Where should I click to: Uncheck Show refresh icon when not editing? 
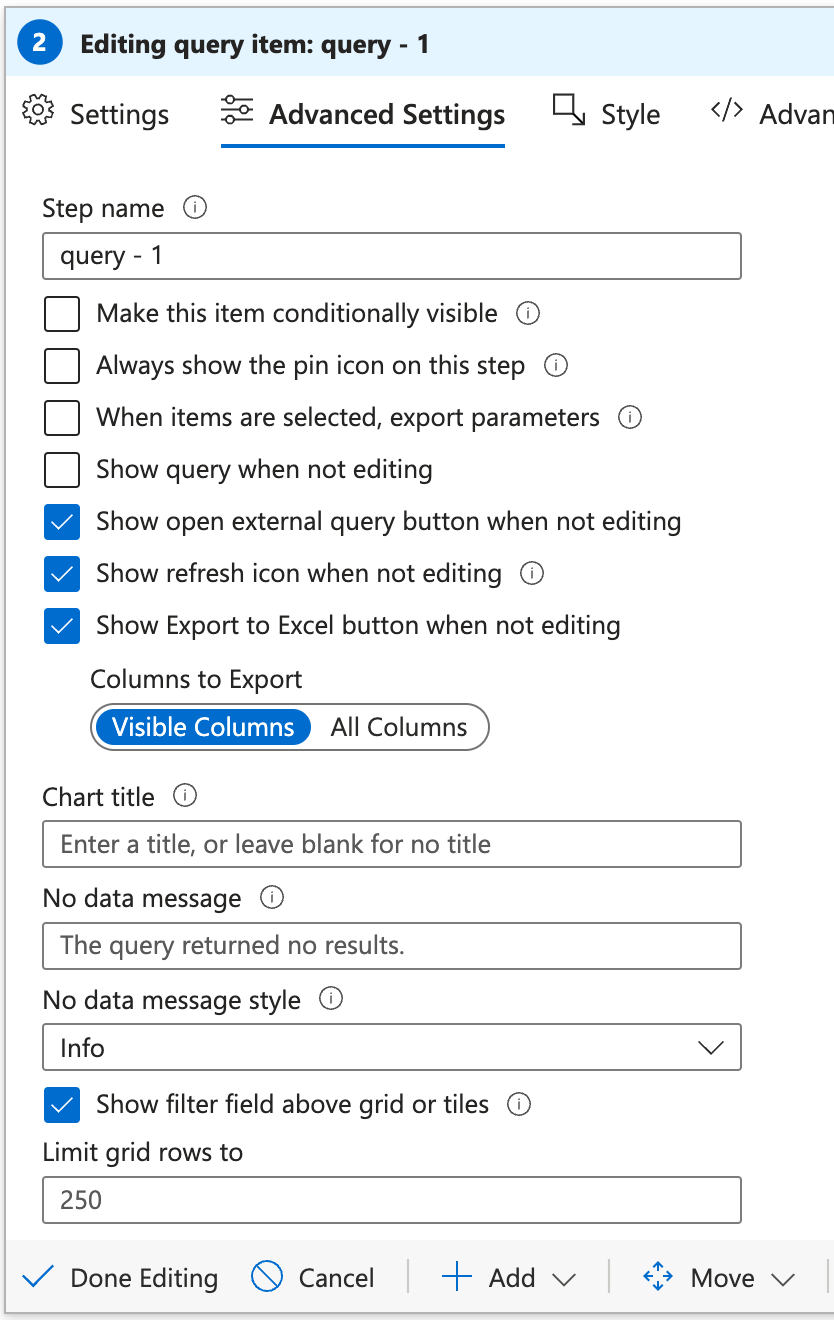click(x=61, y=574)
